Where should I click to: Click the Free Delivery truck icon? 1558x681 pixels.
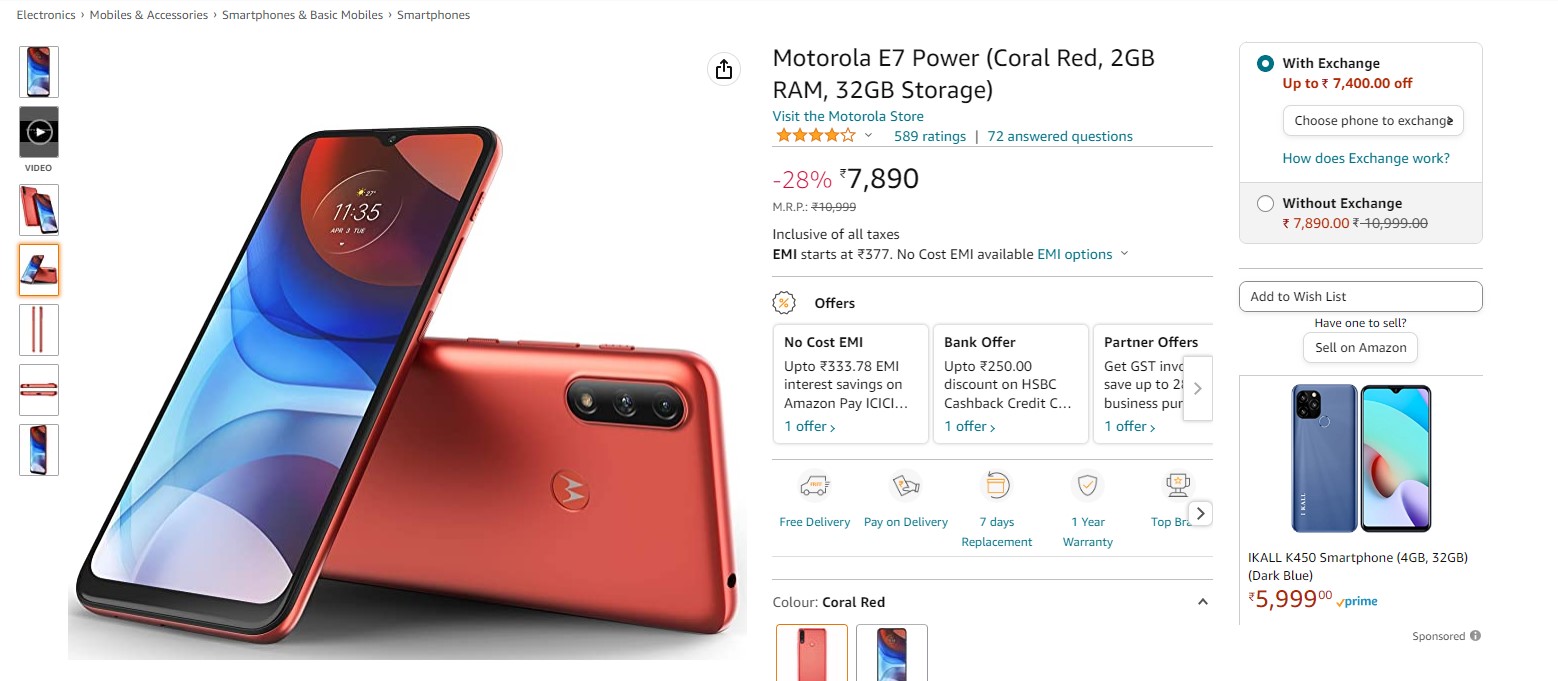pyautogui.click(x=815, y=487)
